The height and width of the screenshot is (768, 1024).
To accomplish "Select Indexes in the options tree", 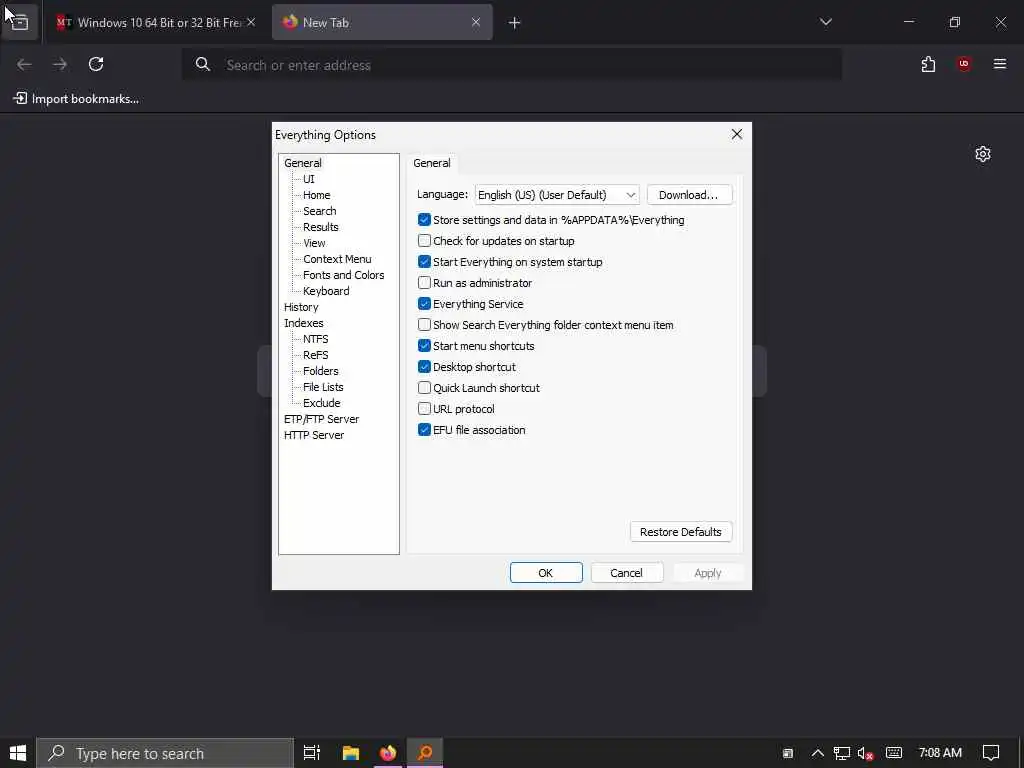I will [304, 323].
